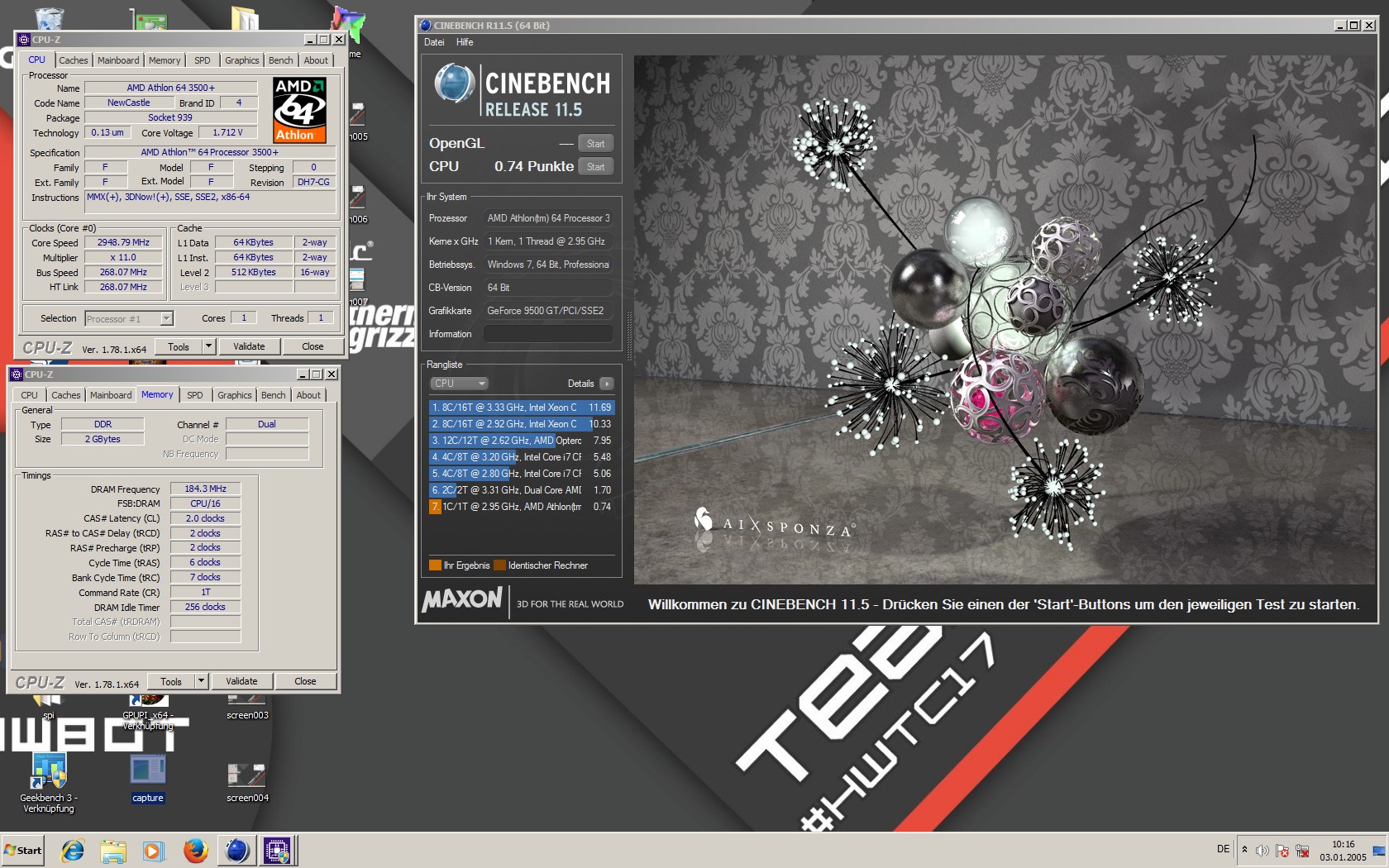The height and width of the screenshot is (868, 1389).
Task: Click the Action Center flag tray icon
Action: [x=1282, y=851]
